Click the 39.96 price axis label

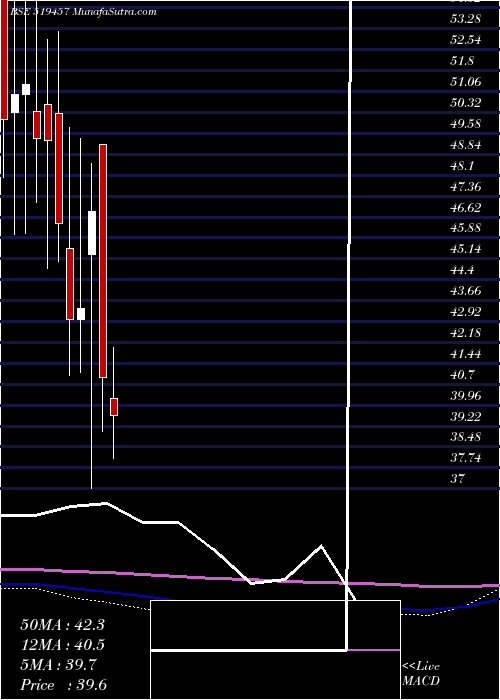pos(466,396)
